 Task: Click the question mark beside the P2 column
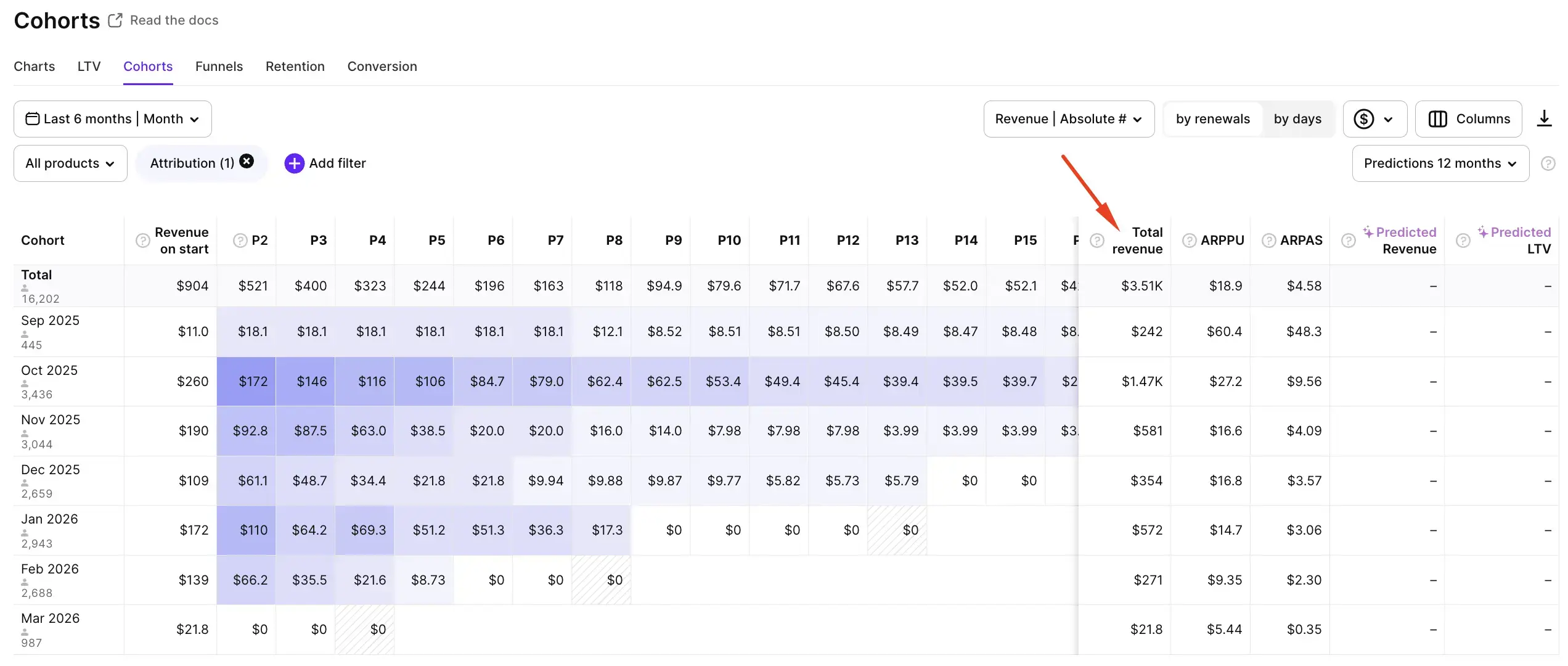(x=239, y=240)
